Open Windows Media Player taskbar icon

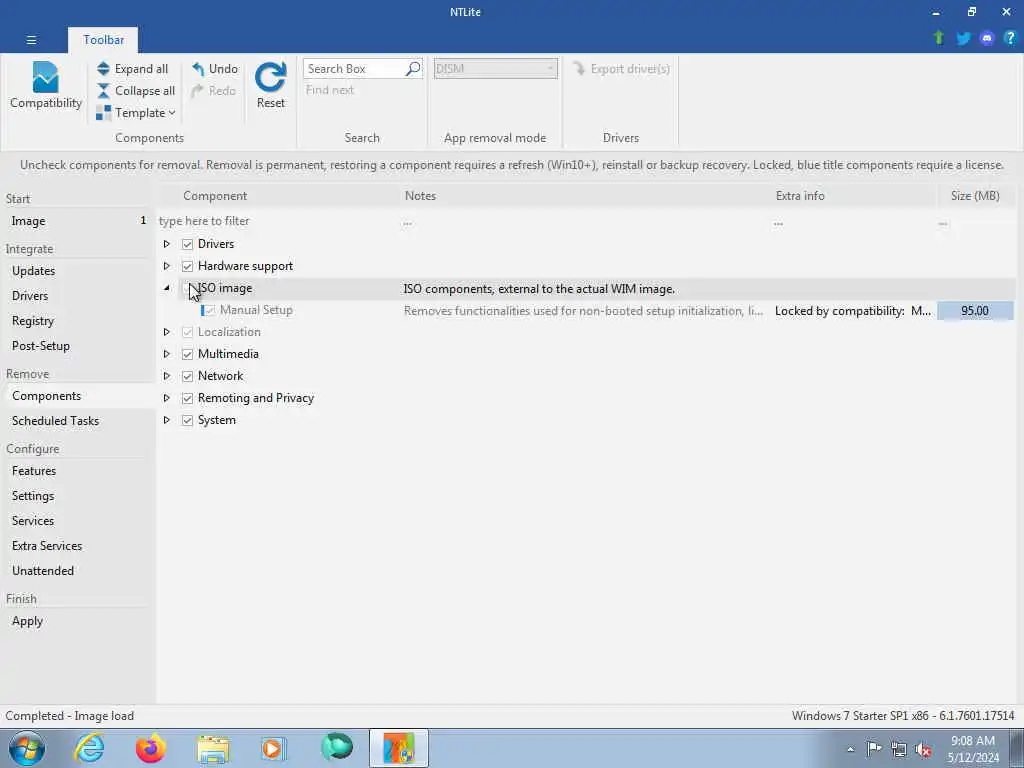273,748
